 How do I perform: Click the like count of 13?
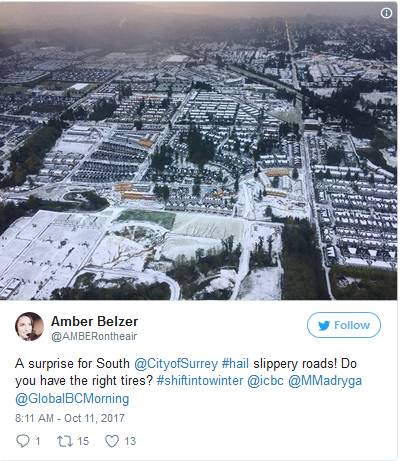coord(130,441)
